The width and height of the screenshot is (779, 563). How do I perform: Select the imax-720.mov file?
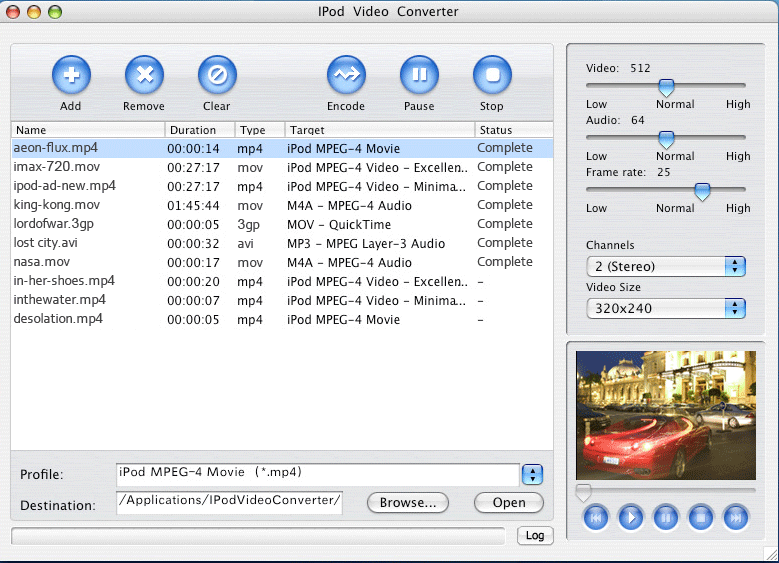pyautogui.click(x=57, y=167)
